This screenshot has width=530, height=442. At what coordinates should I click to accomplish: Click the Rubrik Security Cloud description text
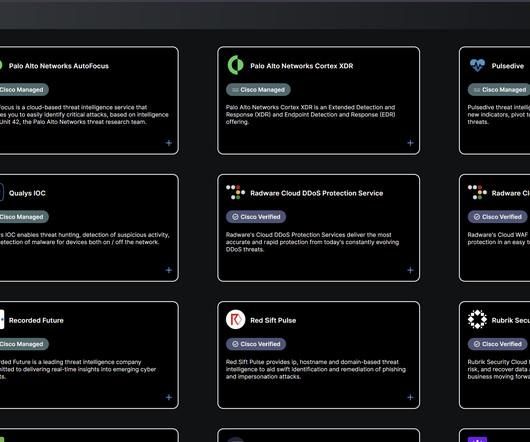click(x=499, y=369)
